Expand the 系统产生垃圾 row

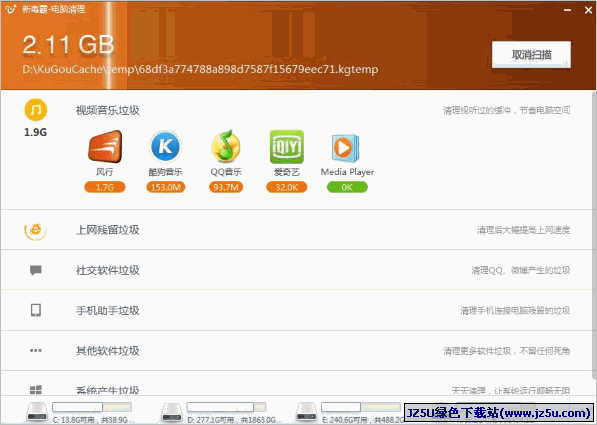(297, 384)
